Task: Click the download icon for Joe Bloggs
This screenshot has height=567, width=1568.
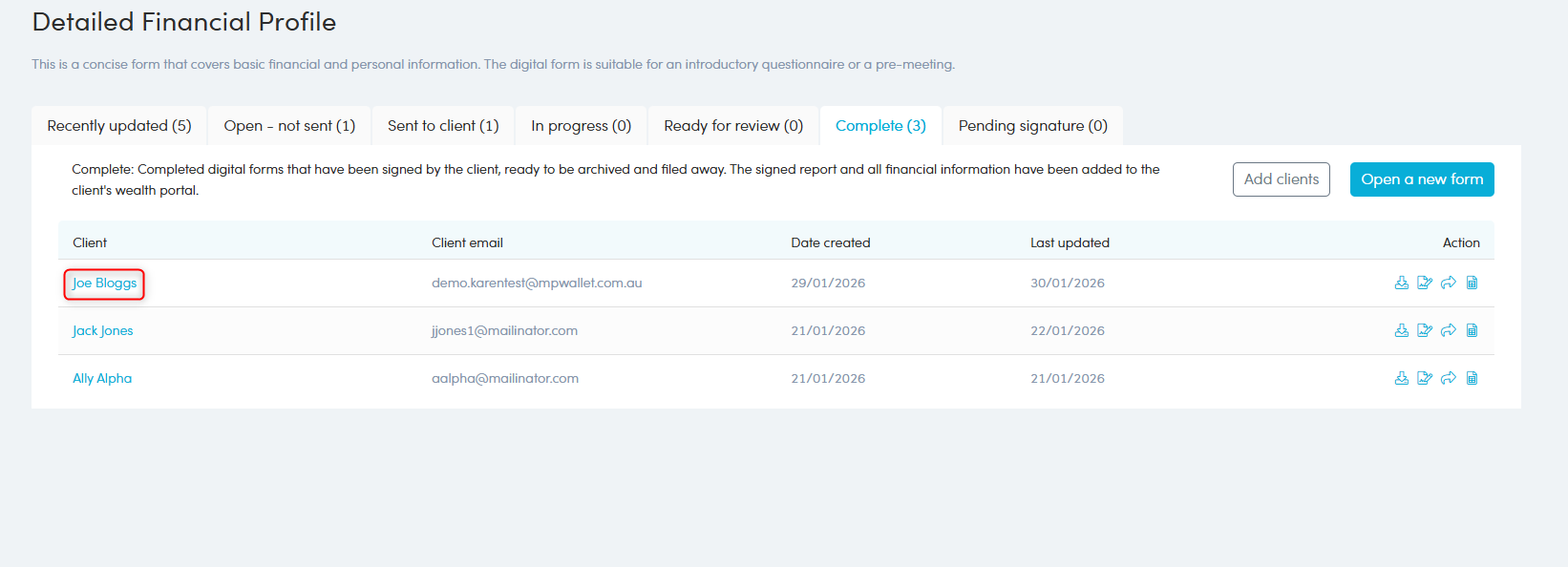Action: pos(1401,283)
